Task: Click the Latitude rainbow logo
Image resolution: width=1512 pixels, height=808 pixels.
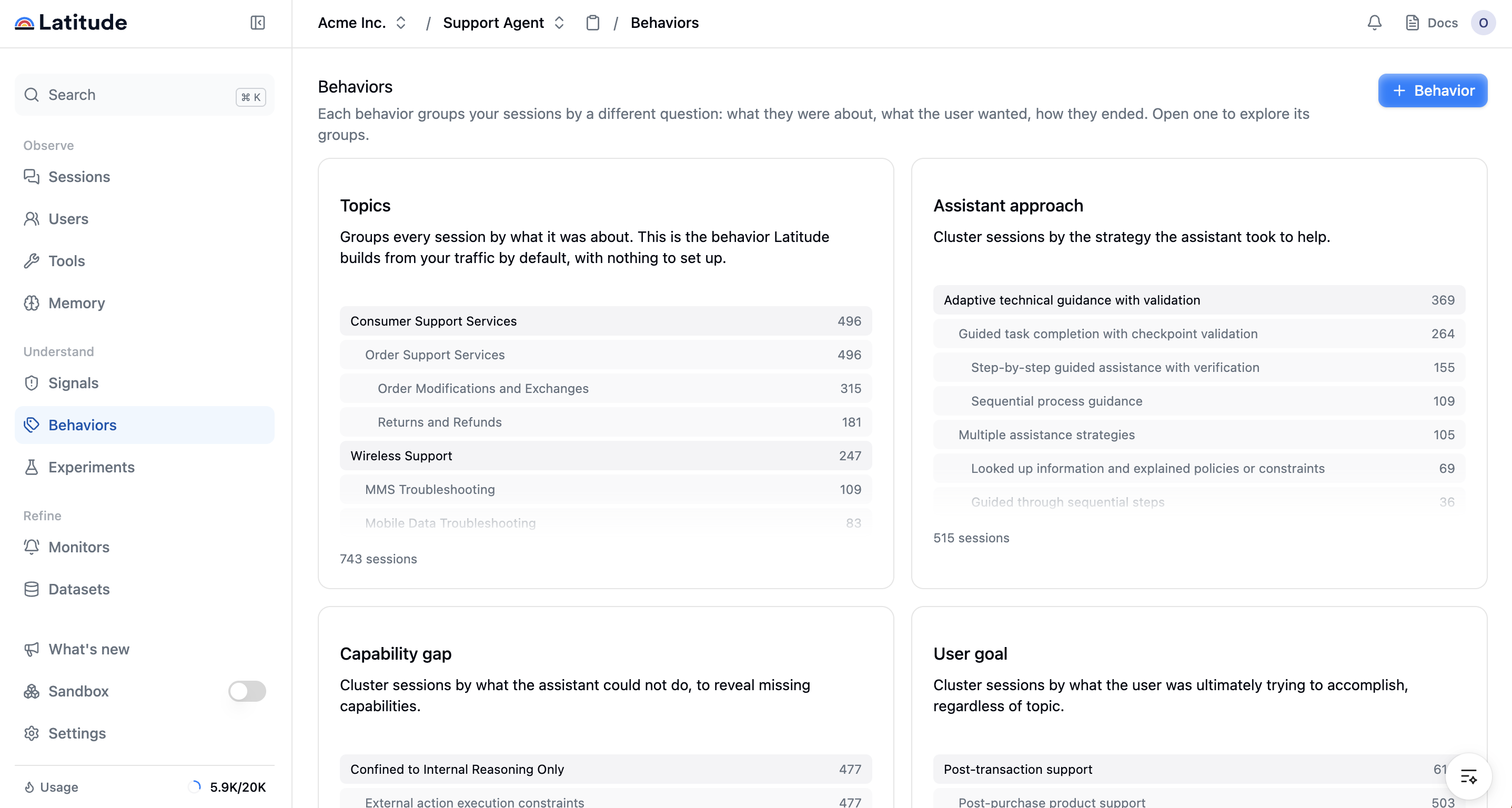Action: click(x=24, y=23)
